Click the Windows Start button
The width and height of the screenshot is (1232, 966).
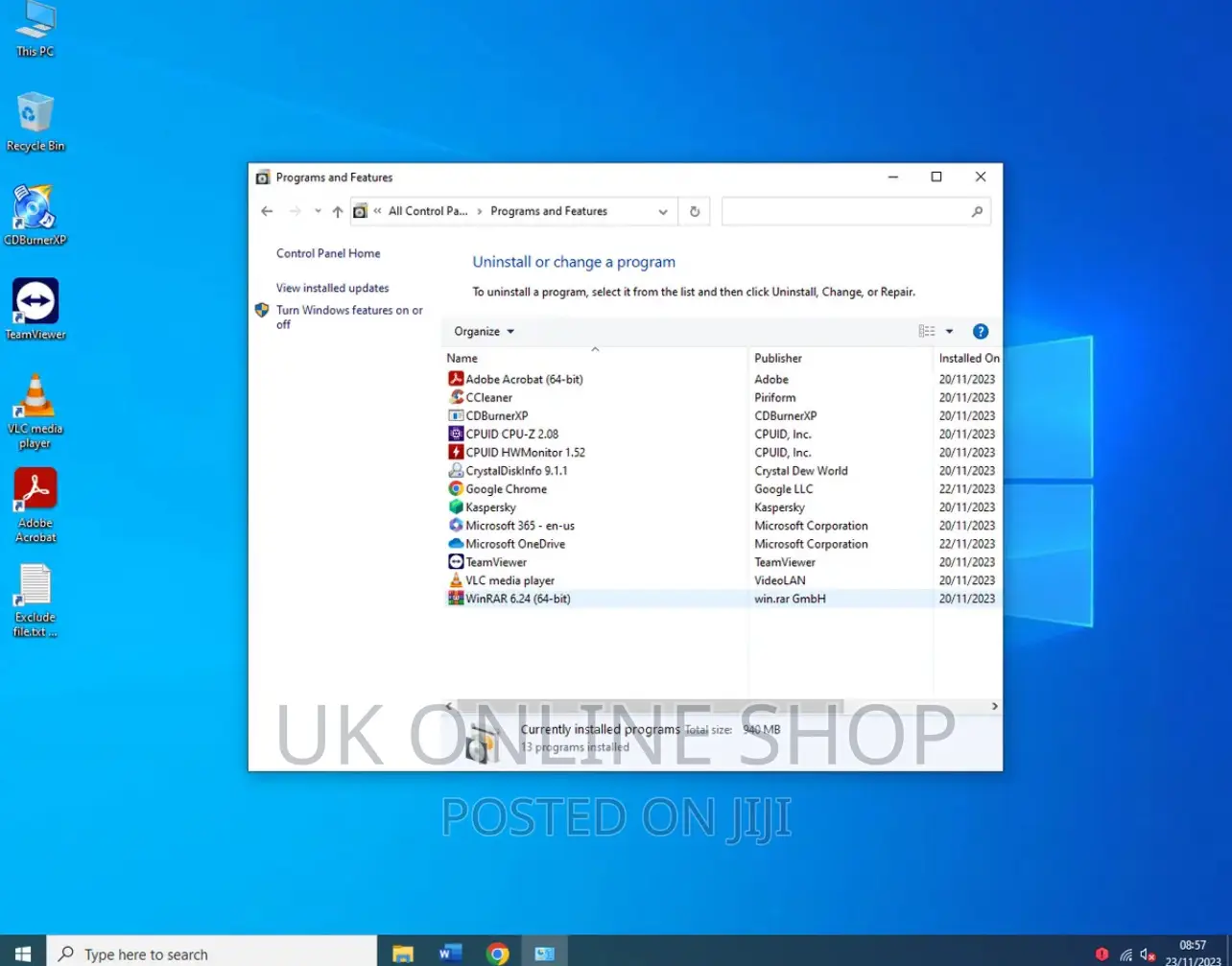click(23, 953)
